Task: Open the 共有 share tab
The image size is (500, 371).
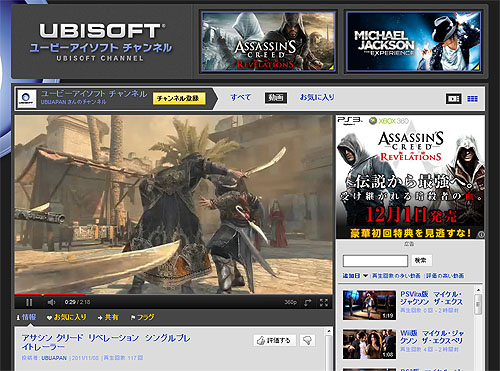Action: tap(108, 317)
